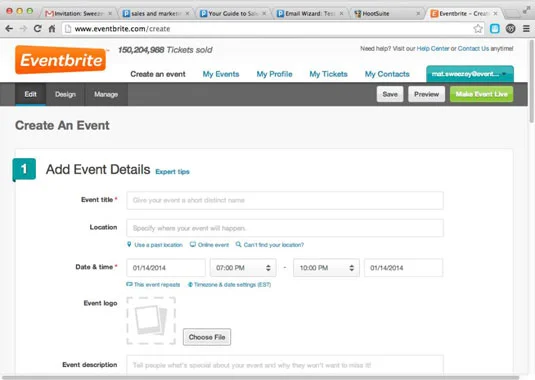
Task: Click the blue extension icon in toolbar
Action: (x=494, y=29)
